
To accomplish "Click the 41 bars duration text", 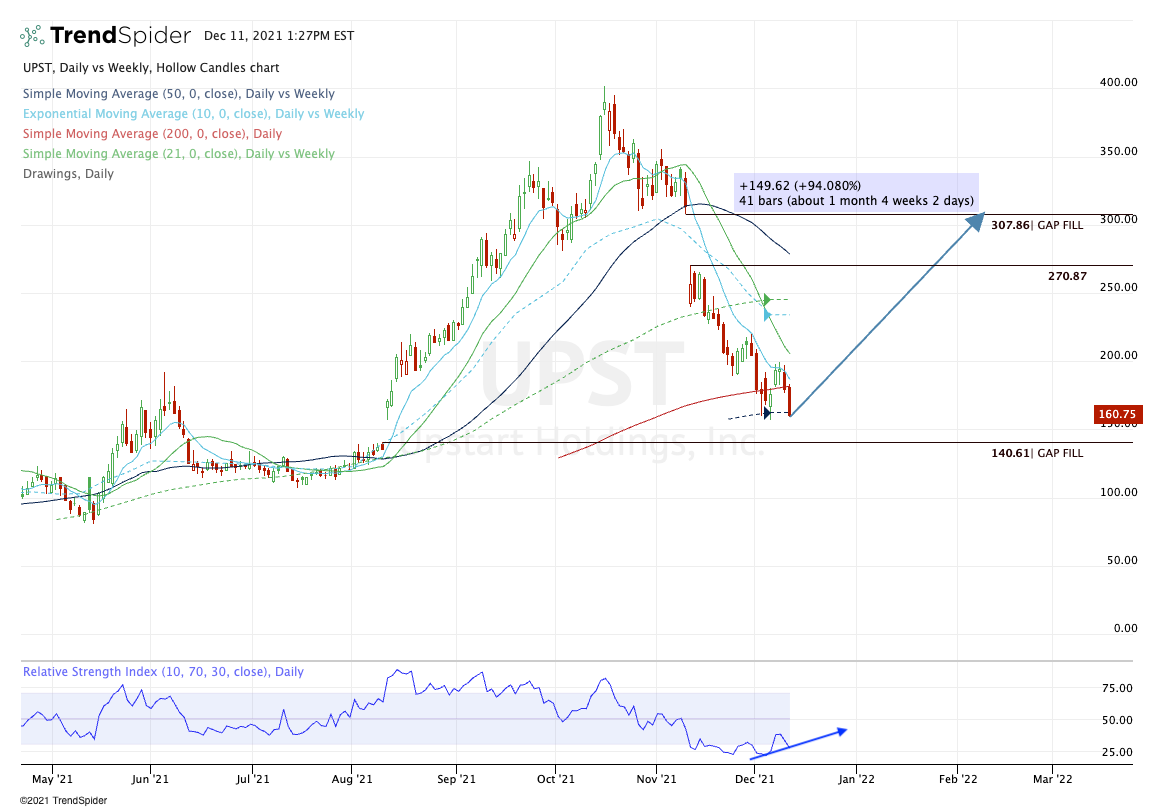I will tap(856, 201).
